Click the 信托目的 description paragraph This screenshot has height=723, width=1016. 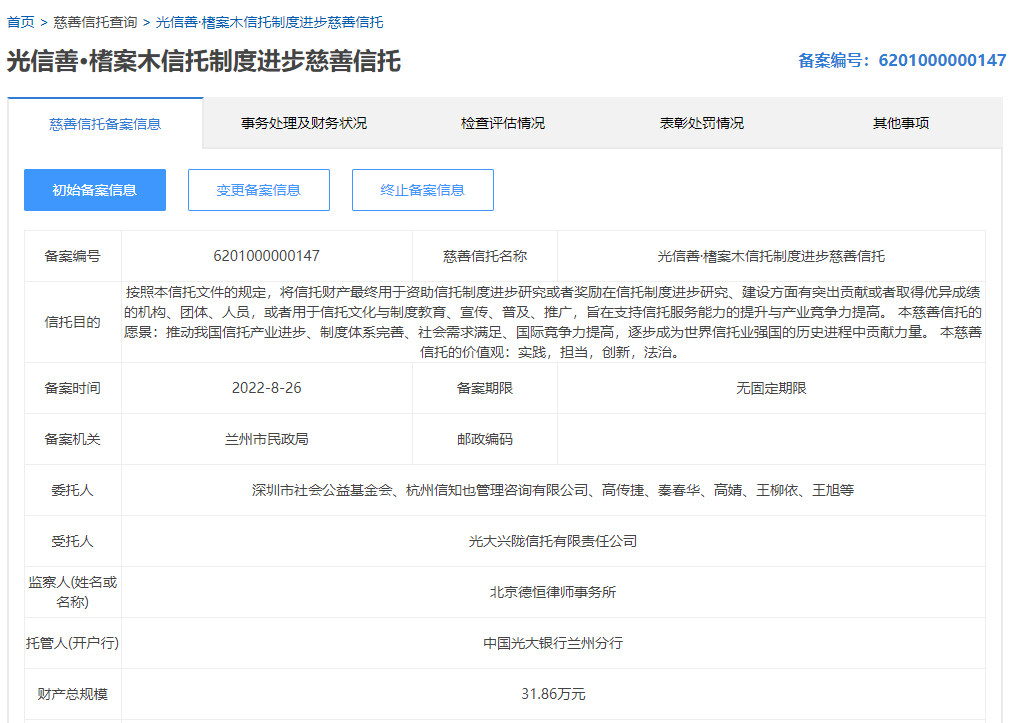(x=553, y=322)
